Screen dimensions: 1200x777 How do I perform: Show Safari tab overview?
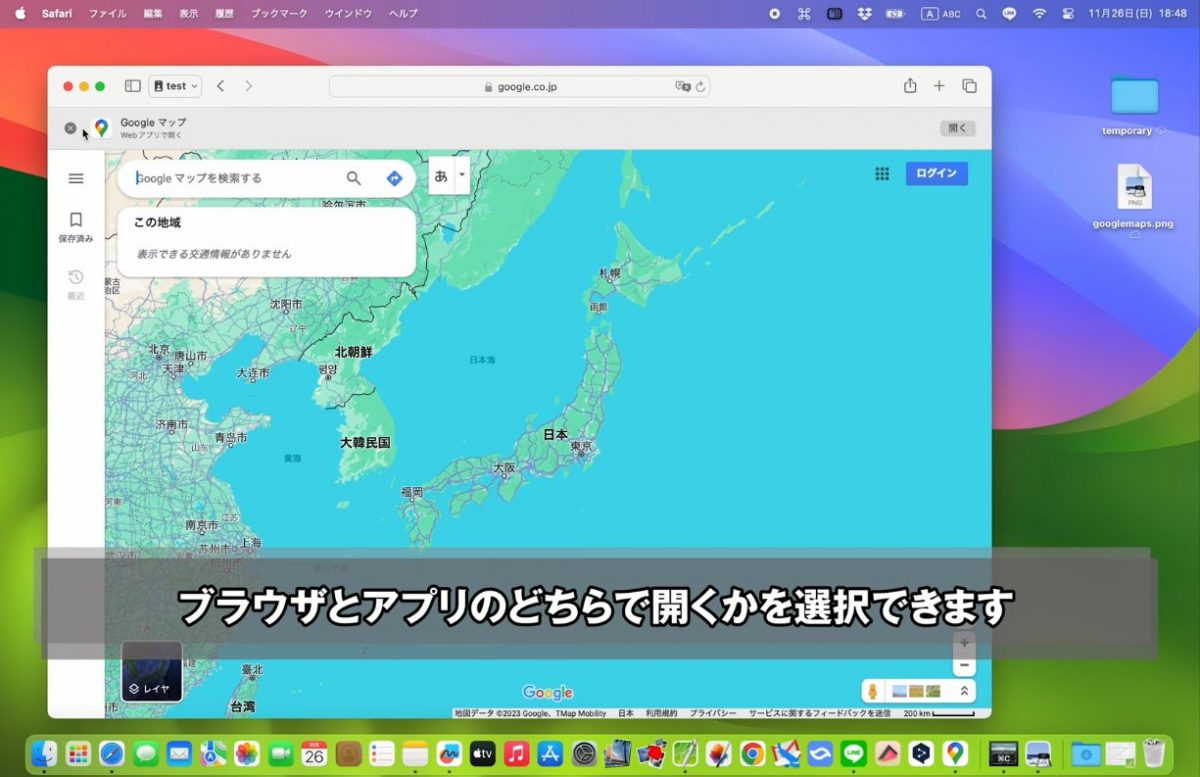[969, 86]
